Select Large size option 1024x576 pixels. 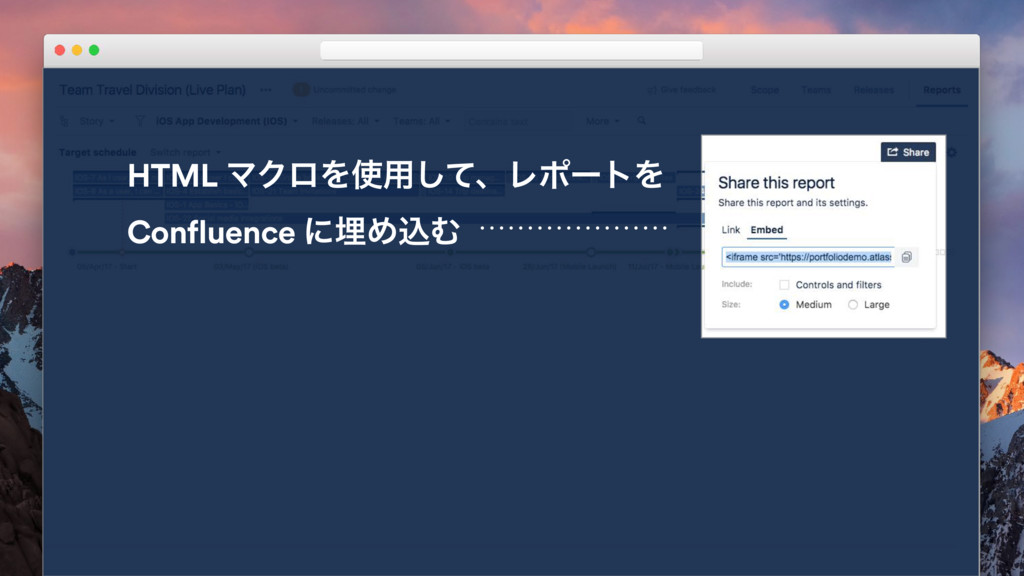[853, 305]
